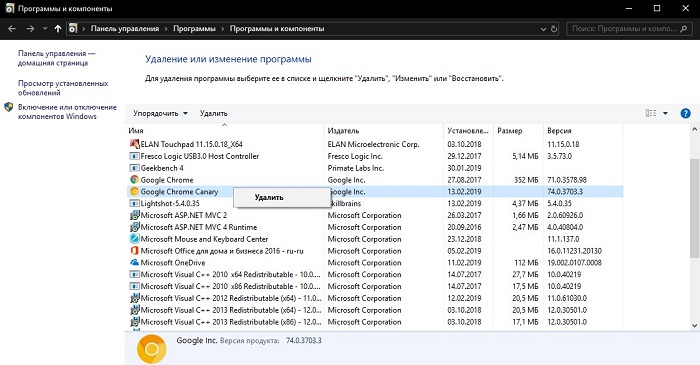Click the vertical scrollbar down arrow

[694, 326]
